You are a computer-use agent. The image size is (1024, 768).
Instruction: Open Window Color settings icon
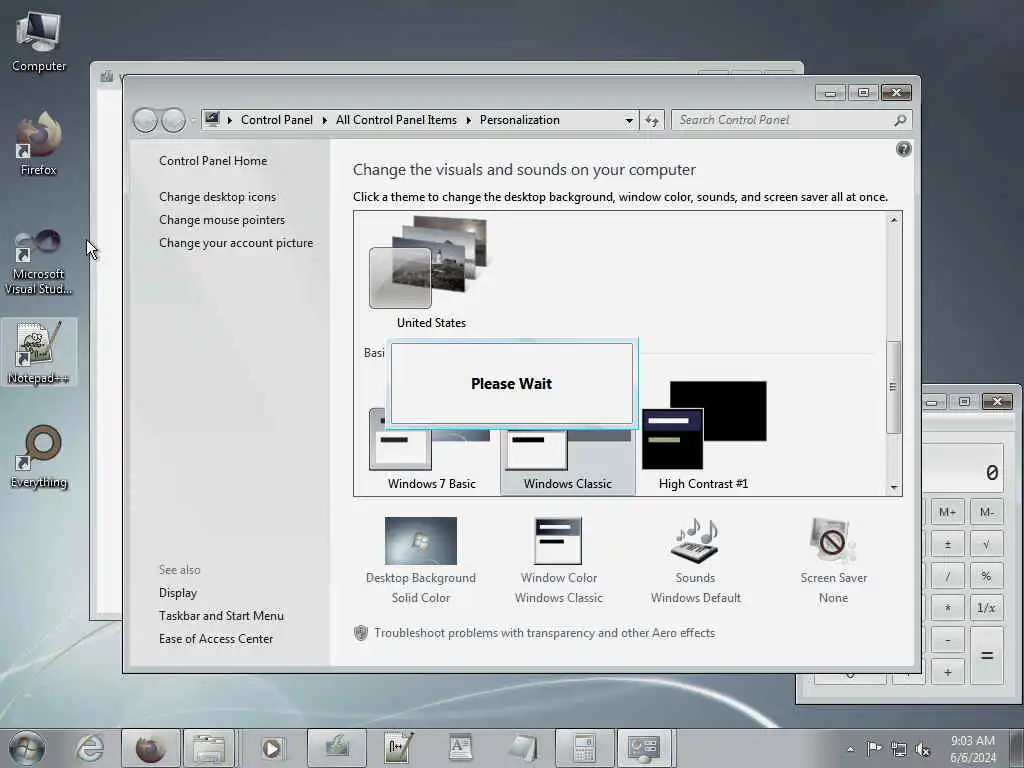point(558,541)
